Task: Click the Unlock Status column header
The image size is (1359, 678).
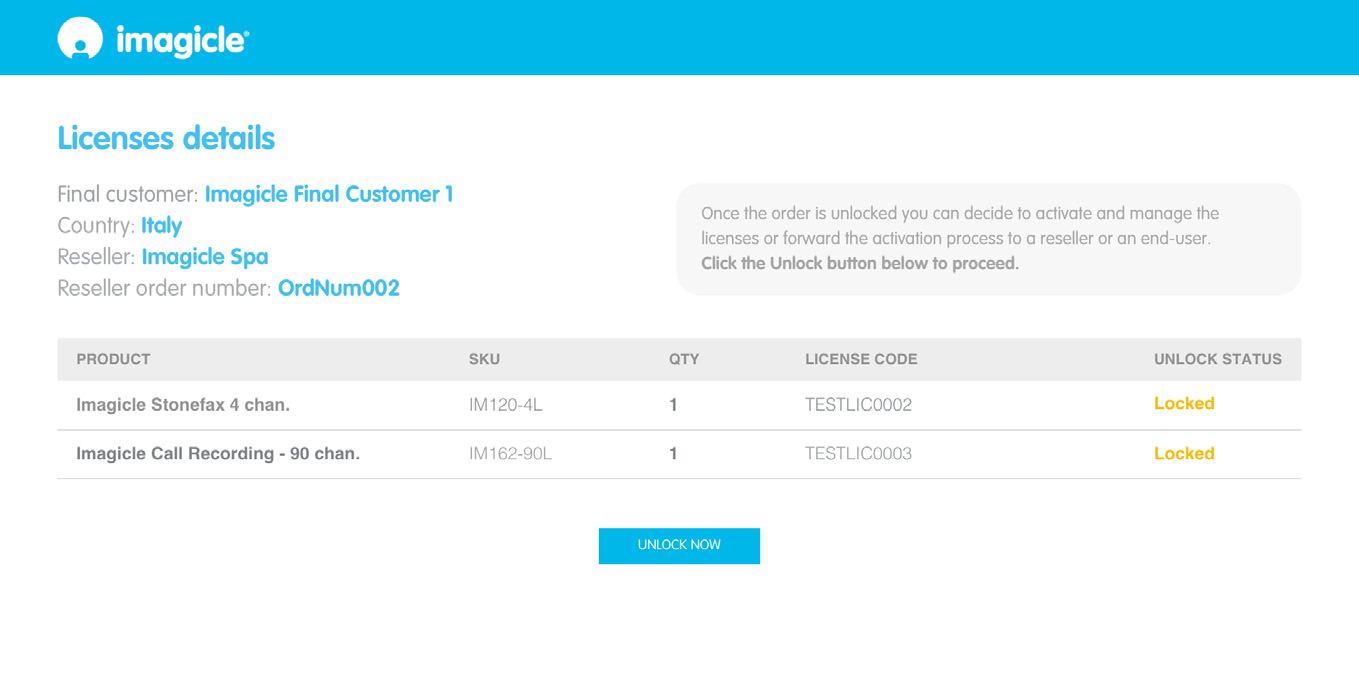Action: [x=1217, y=359]
